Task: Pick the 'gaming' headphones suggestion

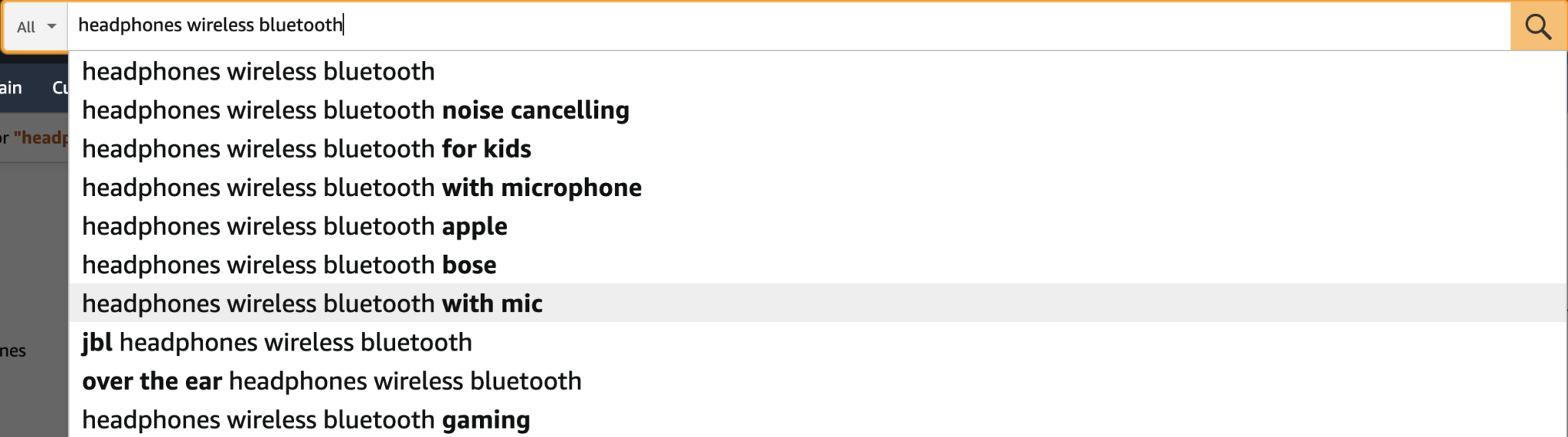Action: 817,419
